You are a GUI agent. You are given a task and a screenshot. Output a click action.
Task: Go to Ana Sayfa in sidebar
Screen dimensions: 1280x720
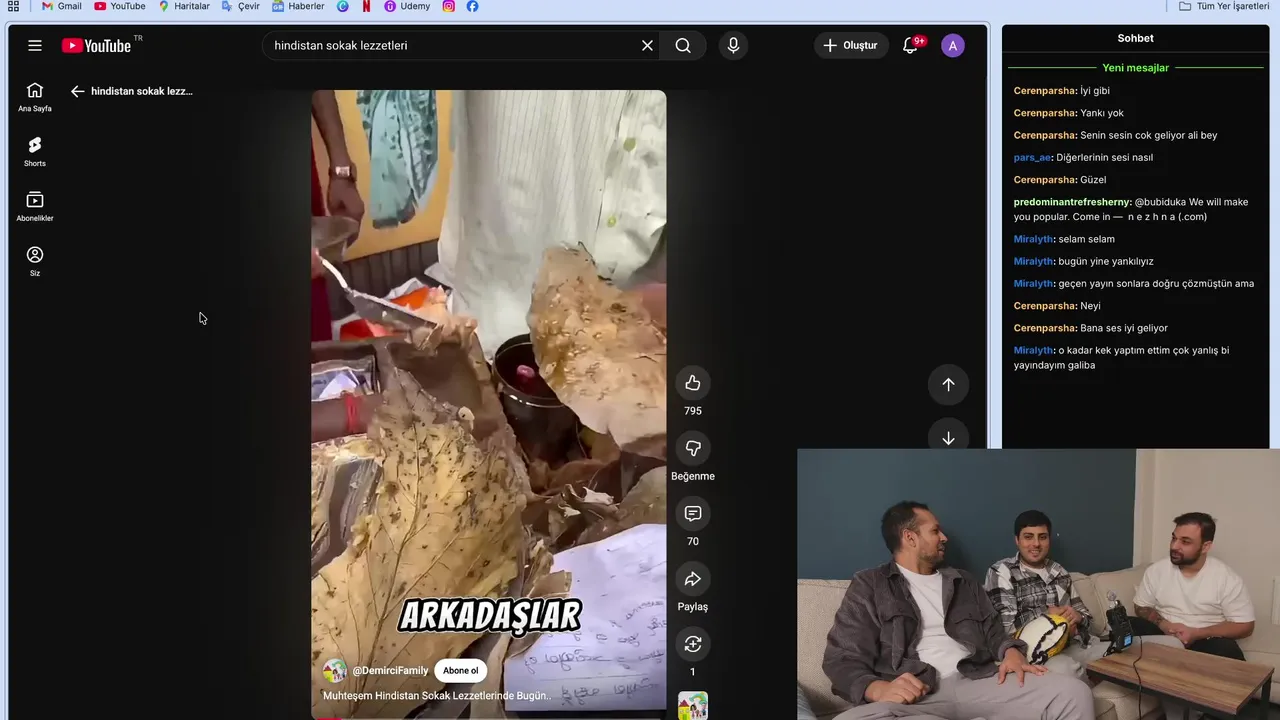tap(35, 97)
